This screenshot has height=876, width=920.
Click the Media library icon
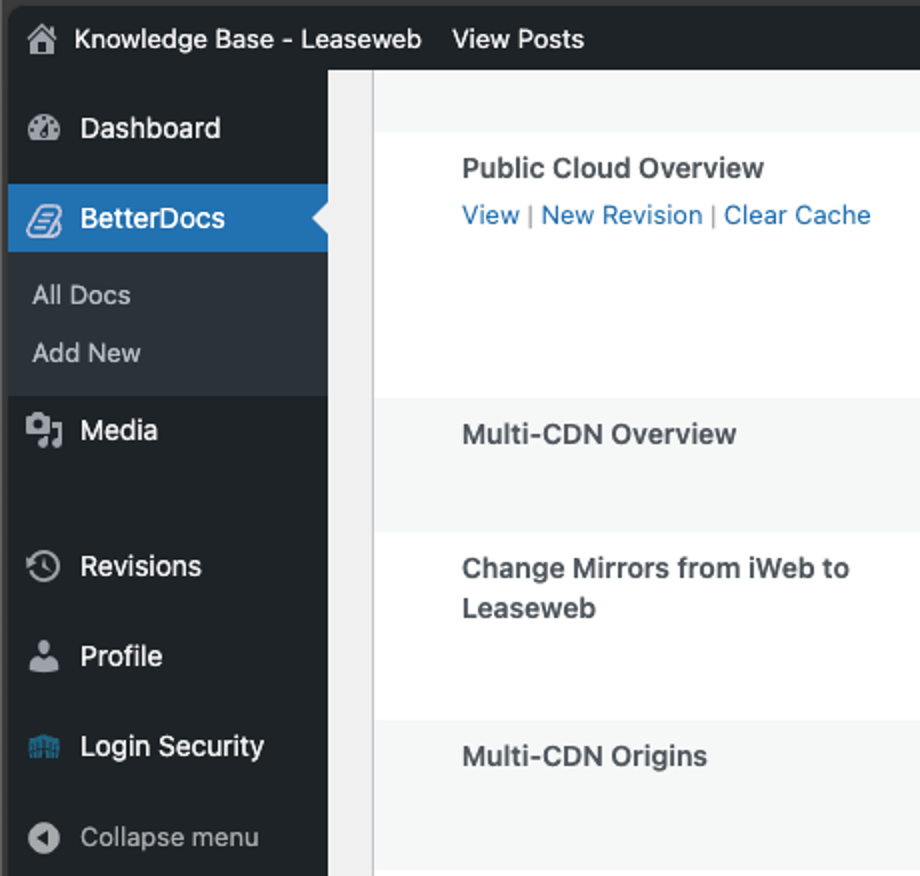[x=44, y=431]
